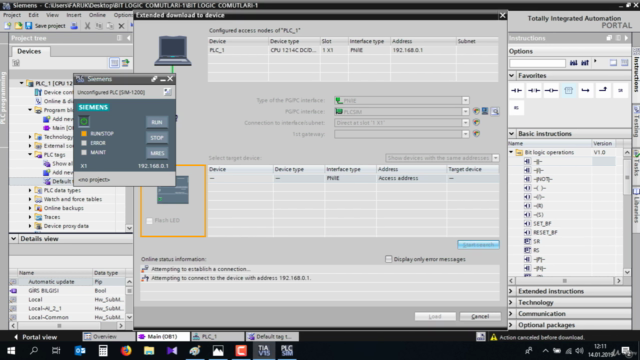Open the View menu

click(x=52, y=15)
